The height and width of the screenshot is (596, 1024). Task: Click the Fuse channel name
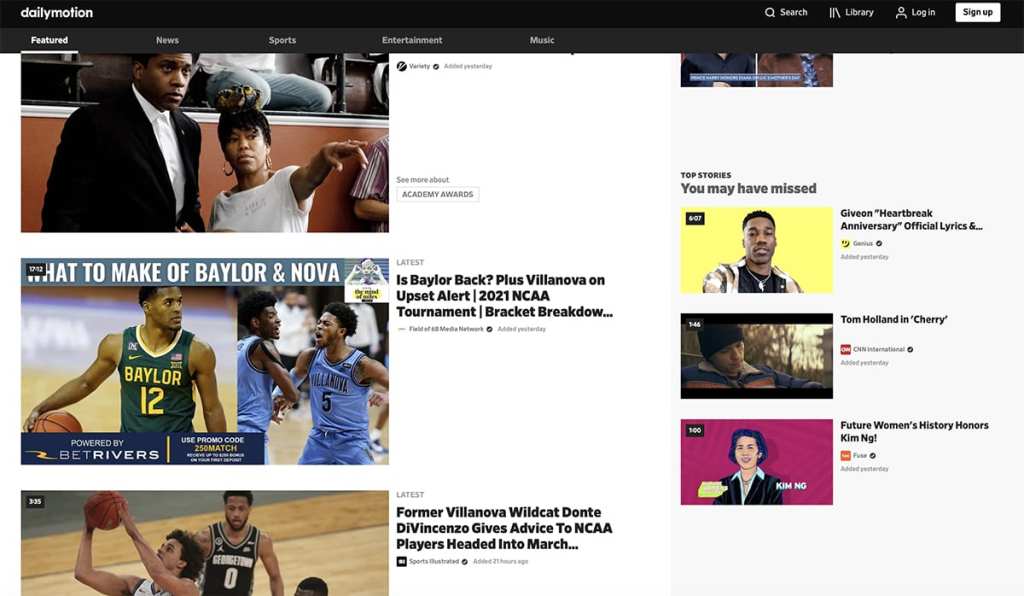coord(859,456)
